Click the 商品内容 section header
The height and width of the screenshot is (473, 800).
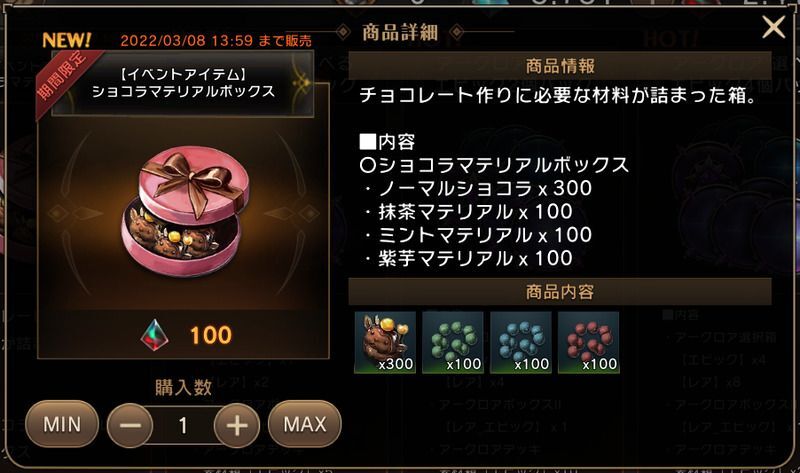(560, 292)
